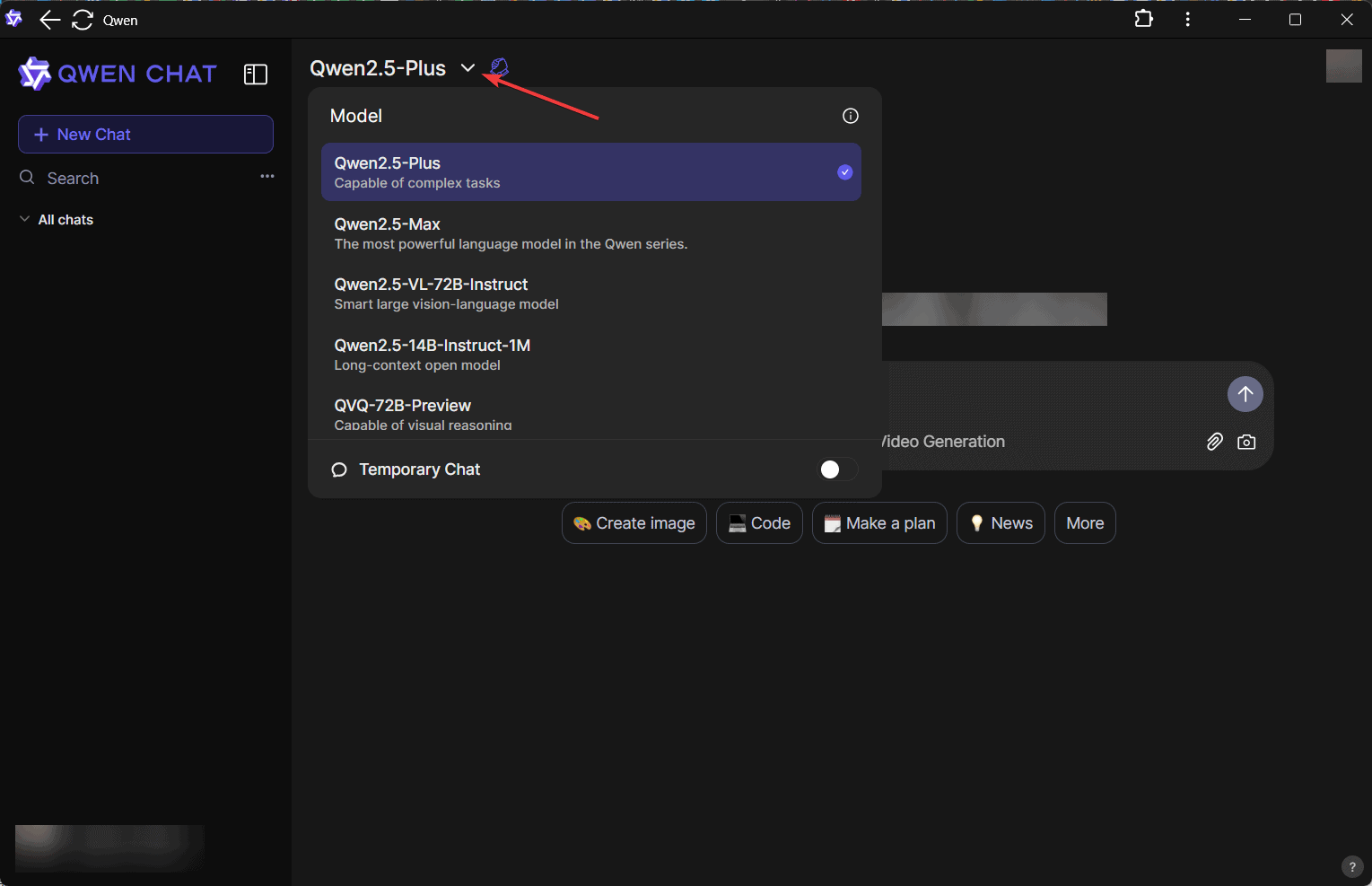Open the user profile at bottom left

109,848
